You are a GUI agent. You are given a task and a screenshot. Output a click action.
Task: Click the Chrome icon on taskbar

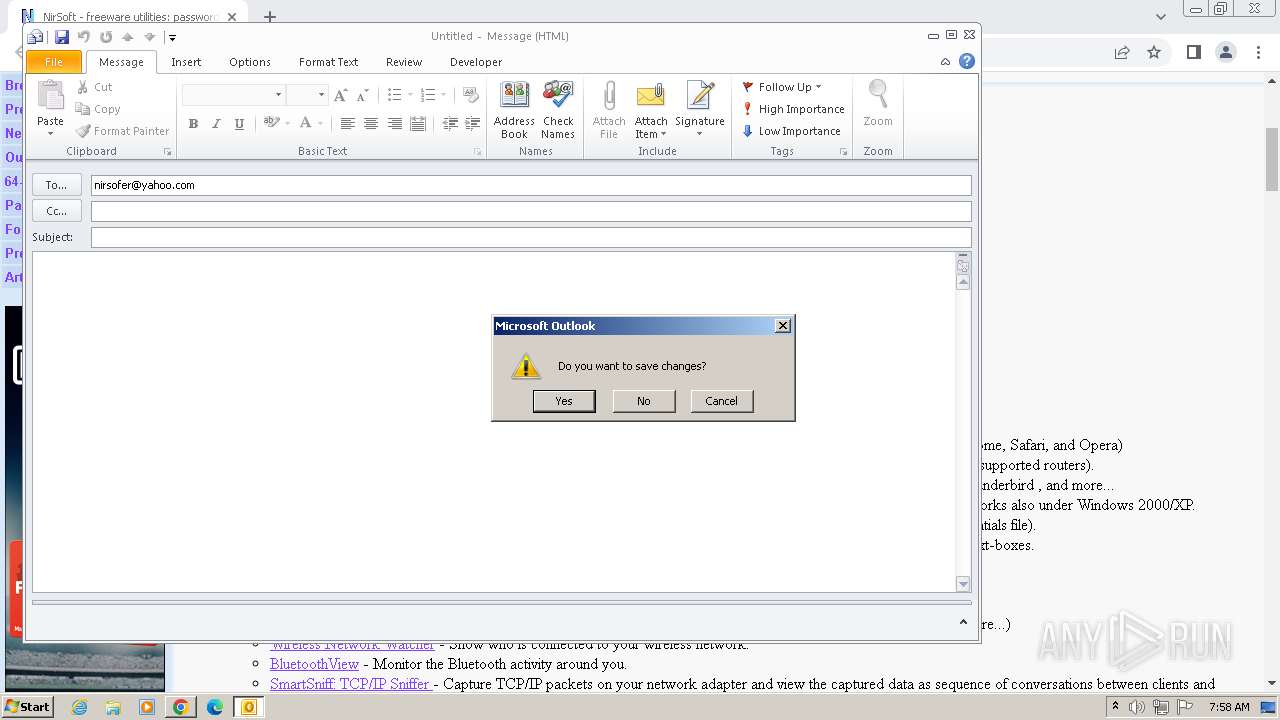(181, 707)
